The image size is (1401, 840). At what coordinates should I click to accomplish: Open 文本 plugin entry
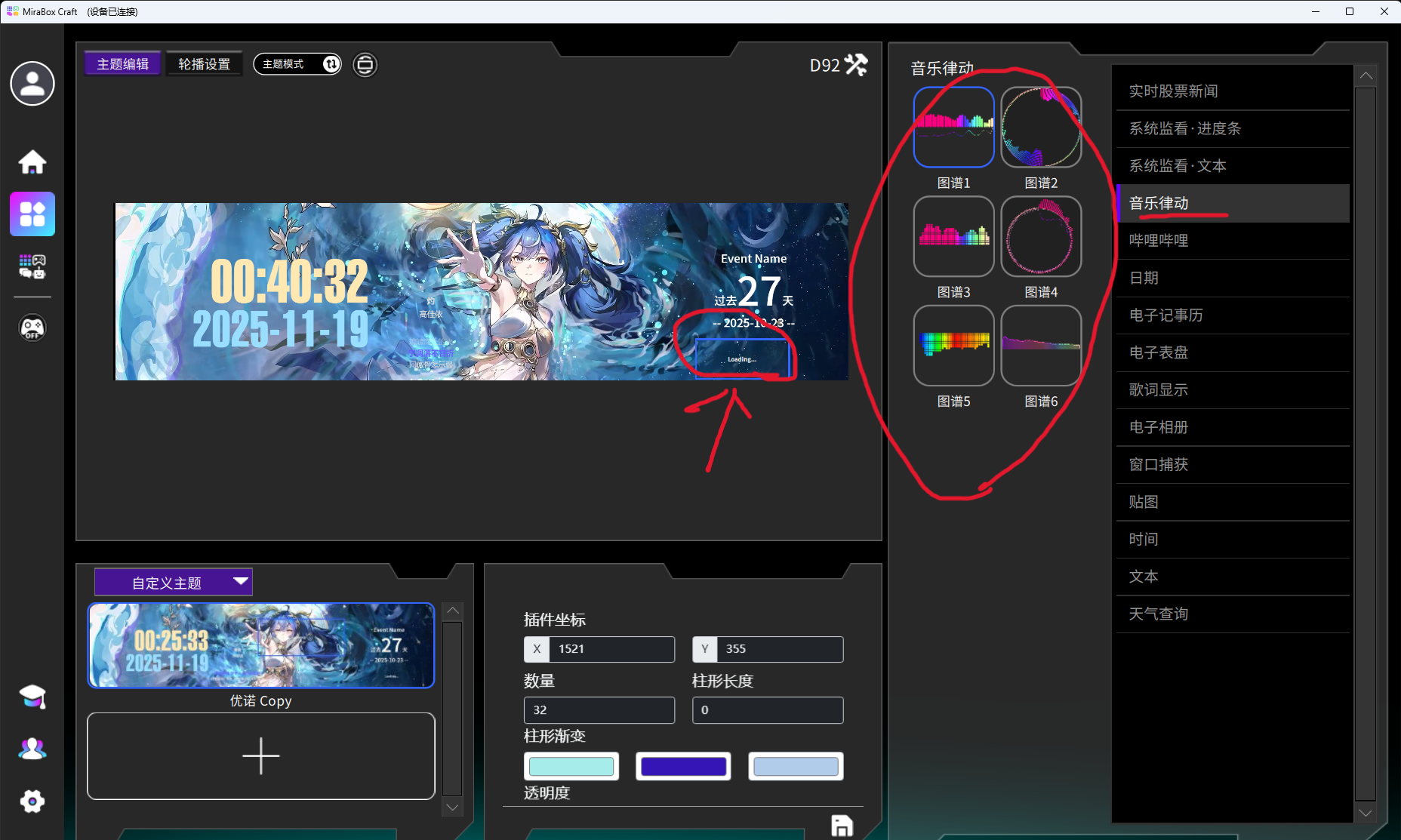tap(1233, 577)
